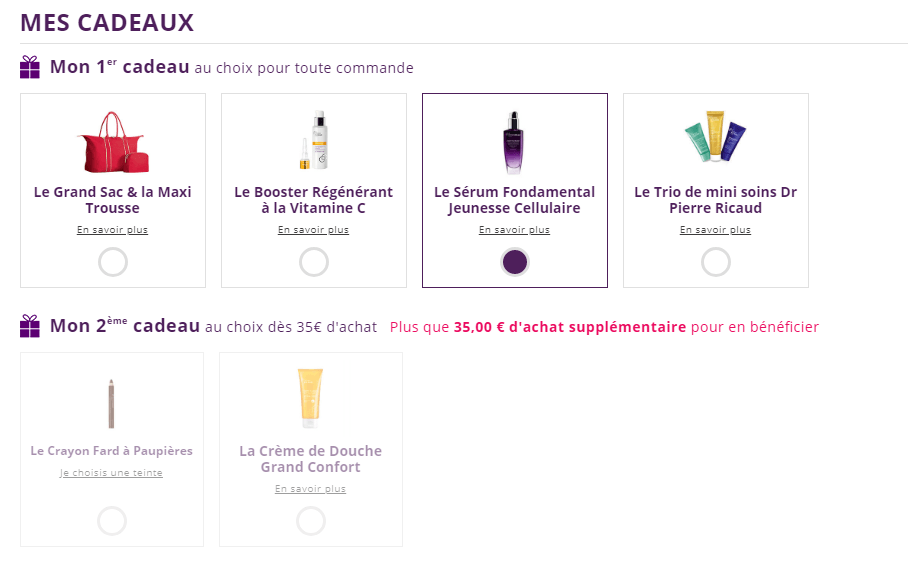Open En savoir plus for Crème de Douche
The height and width of the screenshot is (567, 908).
tap(311, 489)
